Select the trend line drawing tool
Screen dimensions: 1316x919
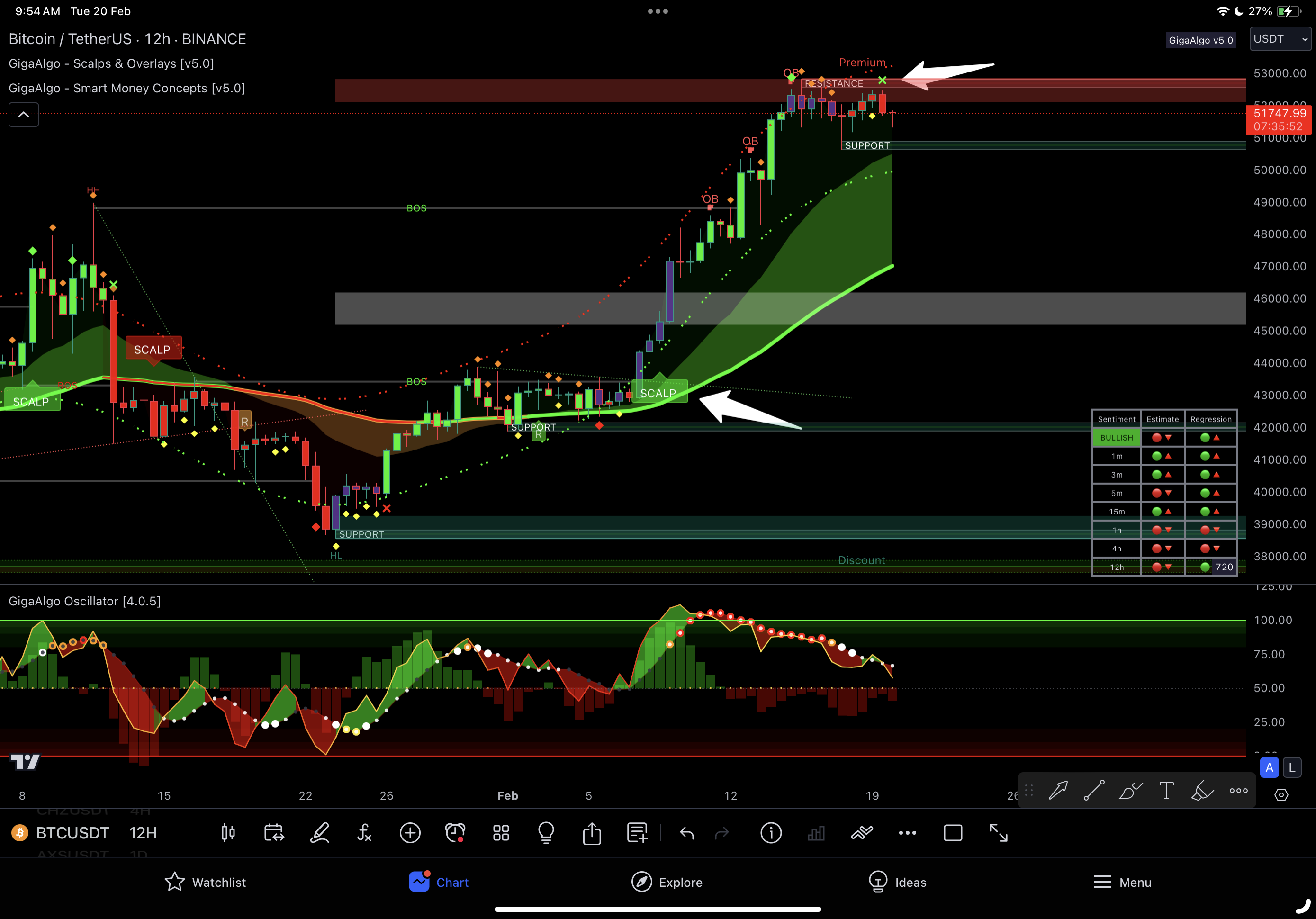(1094, 791)
